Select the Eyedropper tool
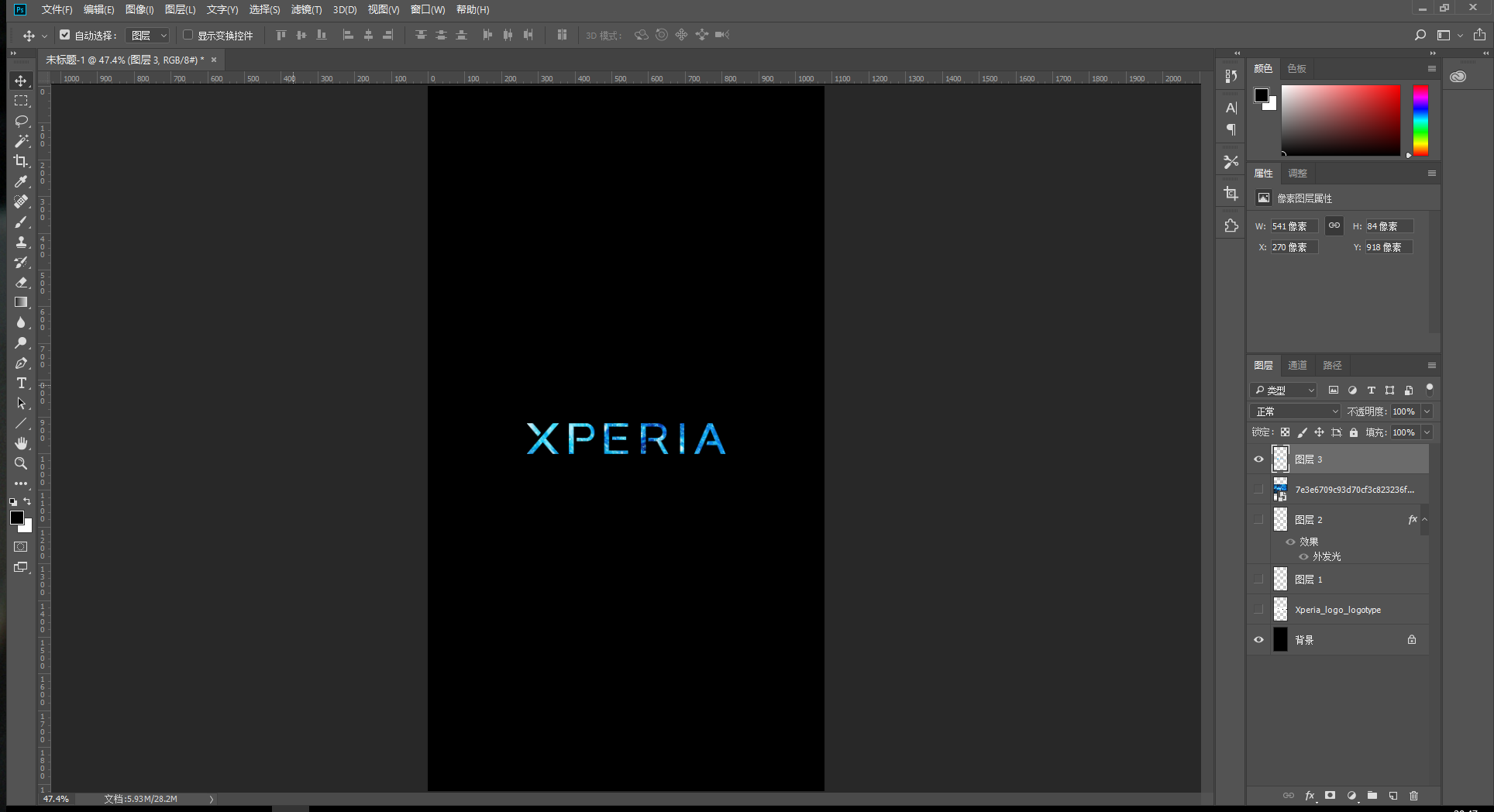Viewport: 1494px width, 812px height. tap(21, 181)
